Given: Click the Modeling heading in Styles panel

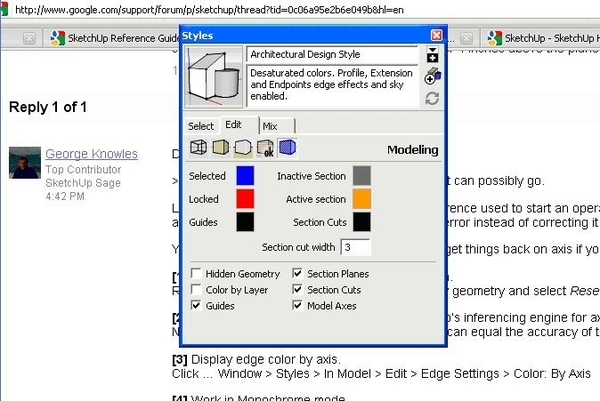Looking at the screenshot, I should point(412,150).
